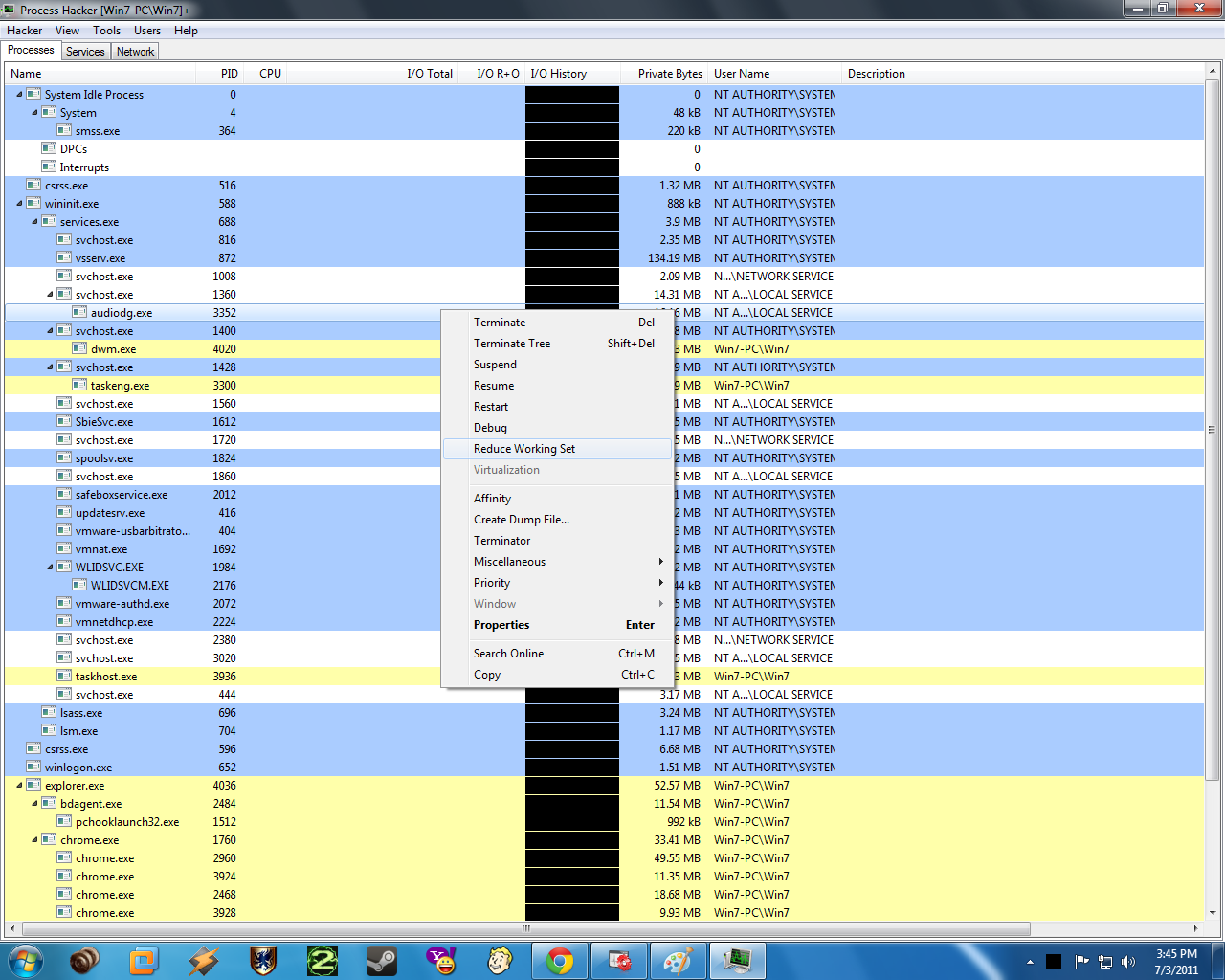Viewport: 1225px width, 980px height.
Task: Open Steam from the taskbar
Action: tap(381, 960)
